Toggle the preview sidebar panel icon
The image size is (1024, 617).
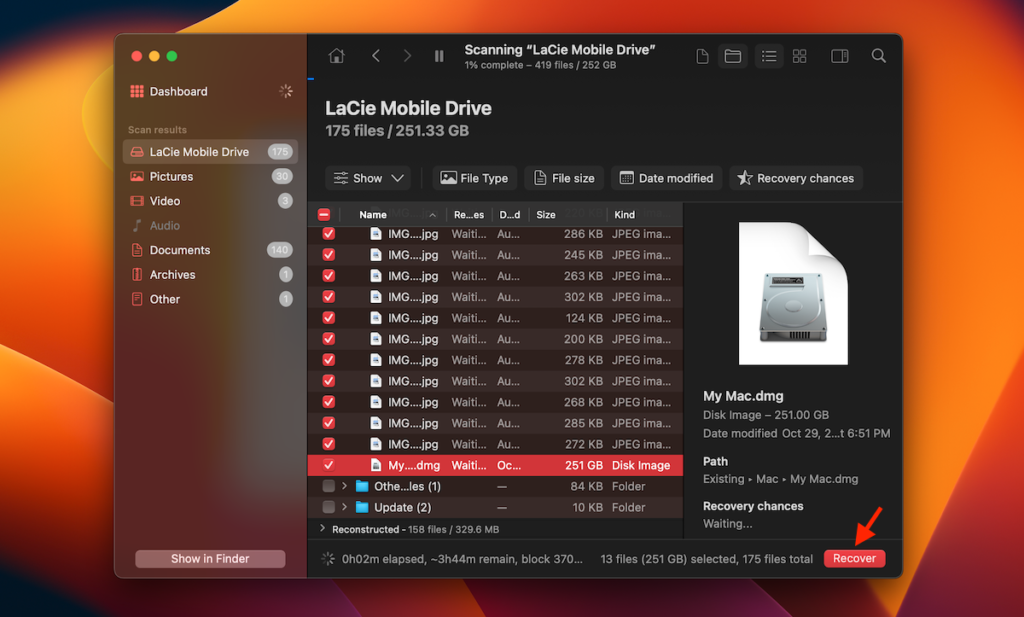(x=840, y=56)
